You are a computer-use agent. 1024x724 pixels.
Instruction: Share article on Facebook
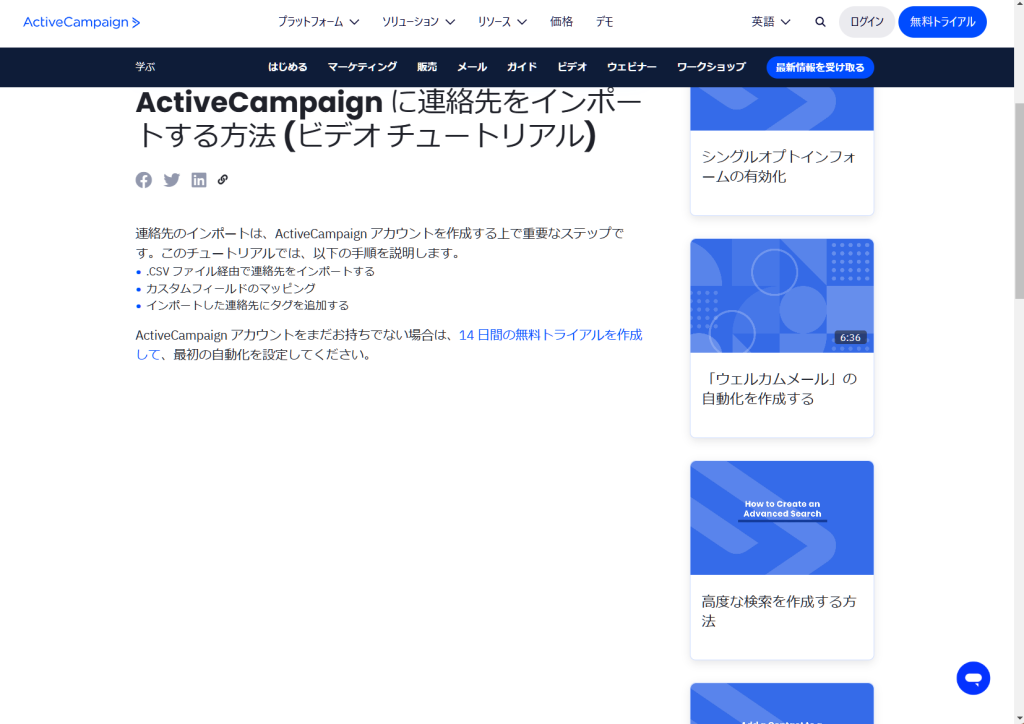(144, 180)
